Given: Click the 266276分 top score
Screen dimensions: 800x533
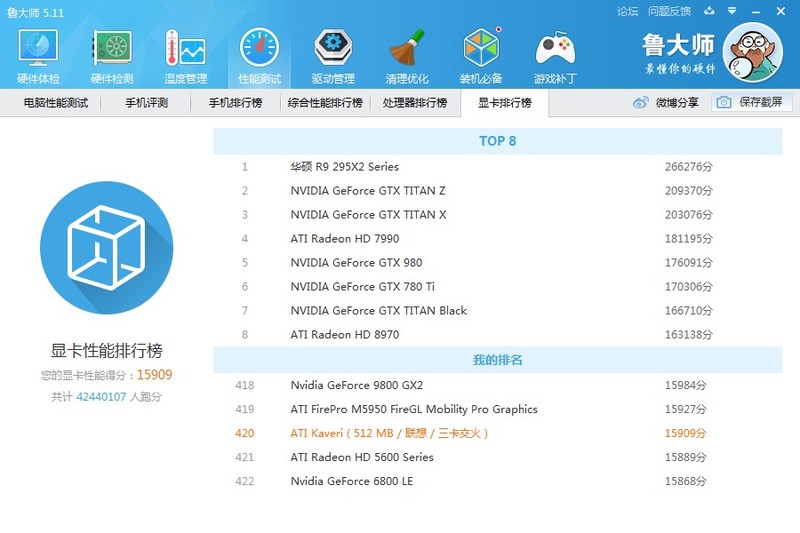Looking at the screenshot, I should point(688,167).
